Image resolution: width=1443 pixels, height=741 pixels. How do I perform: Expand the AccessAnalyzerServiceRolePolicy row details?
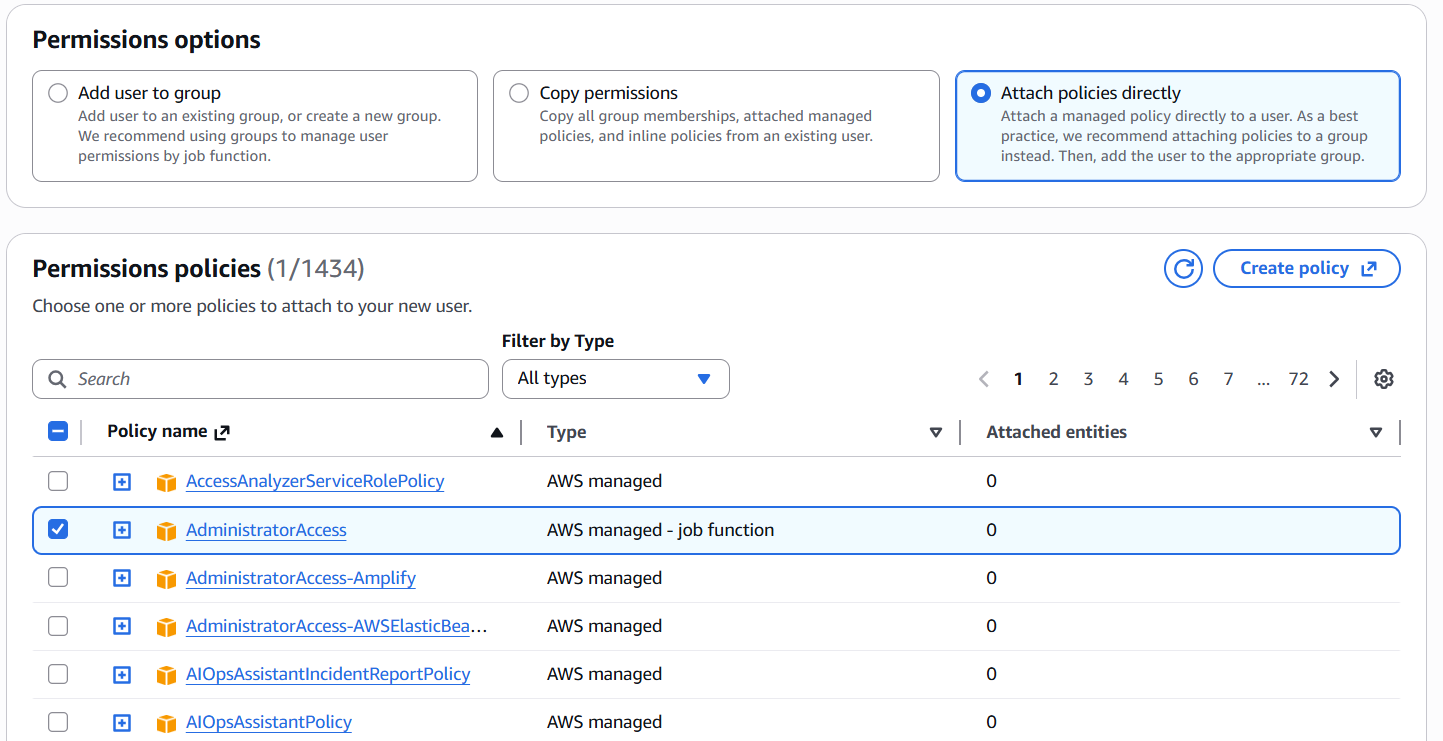[x=122, y=482]
